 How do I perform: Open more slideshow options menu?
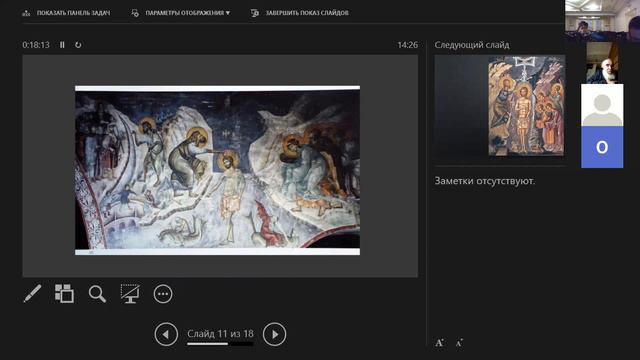tap(163, 294)
